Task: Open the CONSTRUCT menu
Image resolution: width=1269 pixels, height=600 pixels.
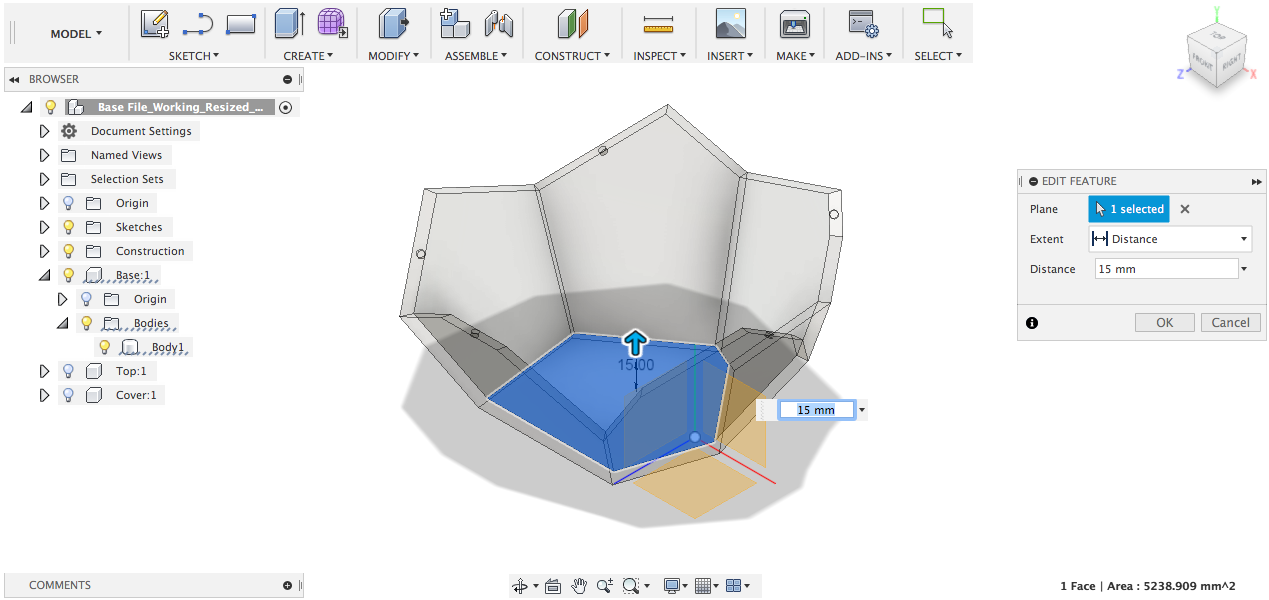Action: 572,56
